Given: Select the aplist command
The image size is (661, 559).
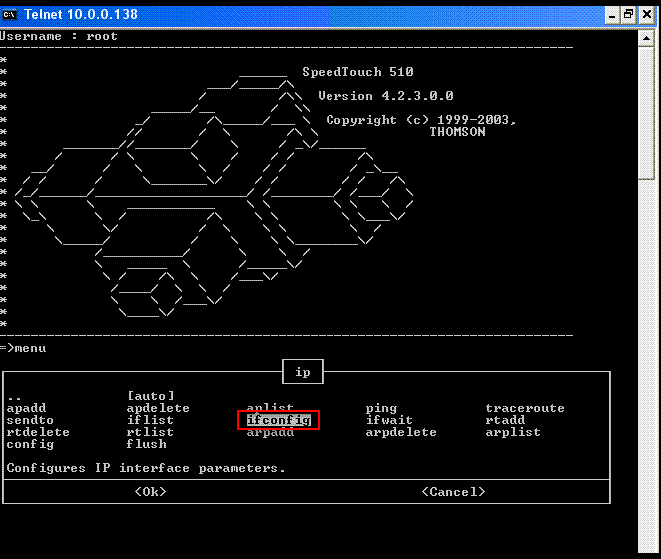Looking at the screenshot, I should click(x=270, y=407).
